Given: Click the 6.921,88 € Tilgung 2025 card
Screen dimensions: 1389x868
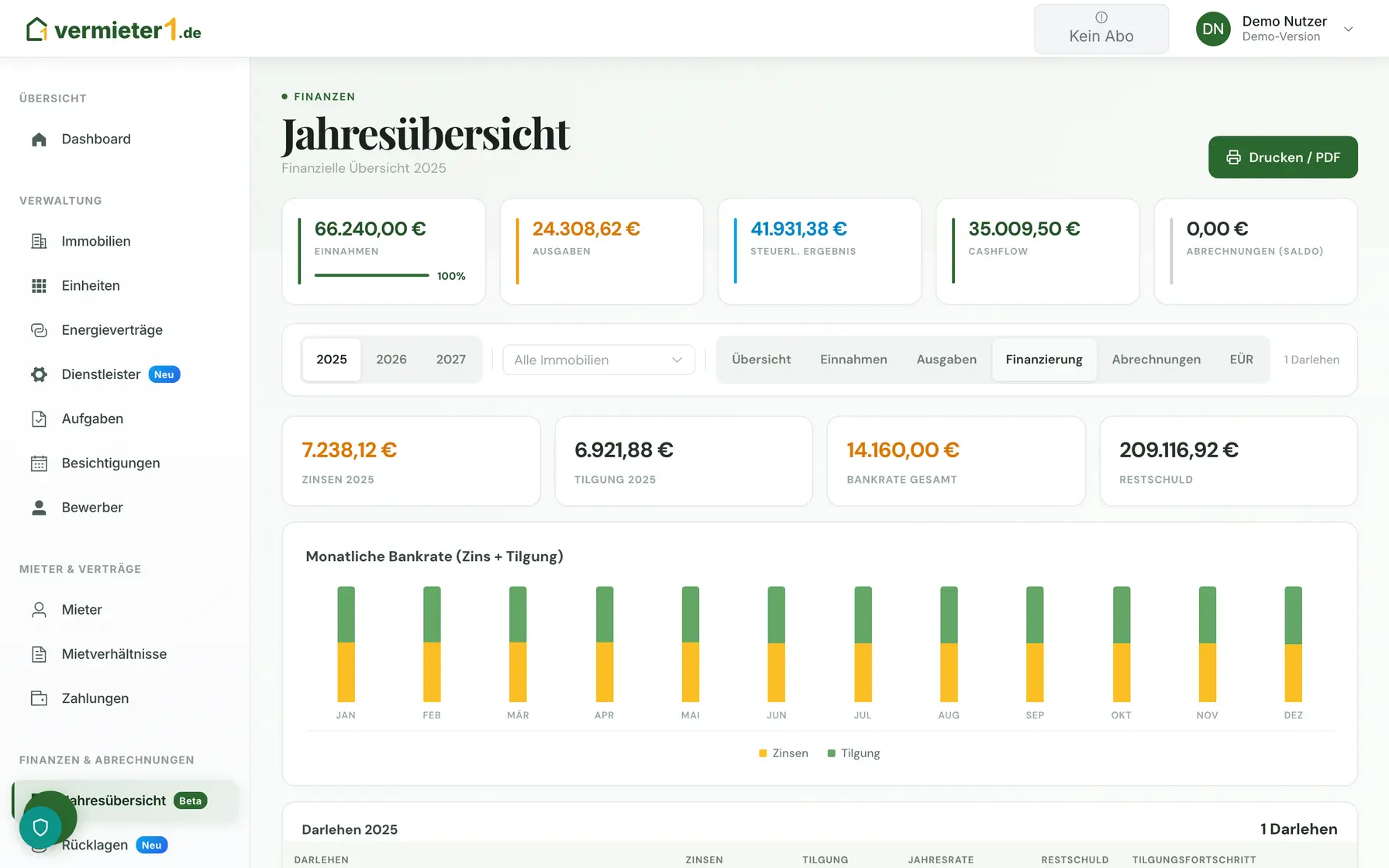Looking at the screenshot, I should pyautogui.click(x=684, y=461).
